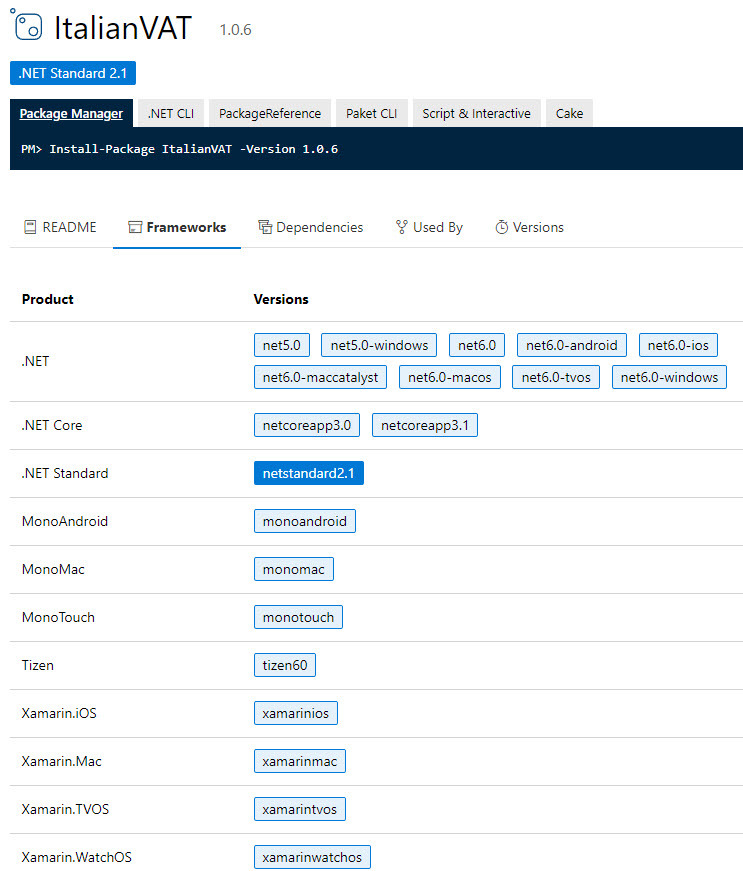Click the .NET Core product row label
743x871 pixels.
click(52, 426)
